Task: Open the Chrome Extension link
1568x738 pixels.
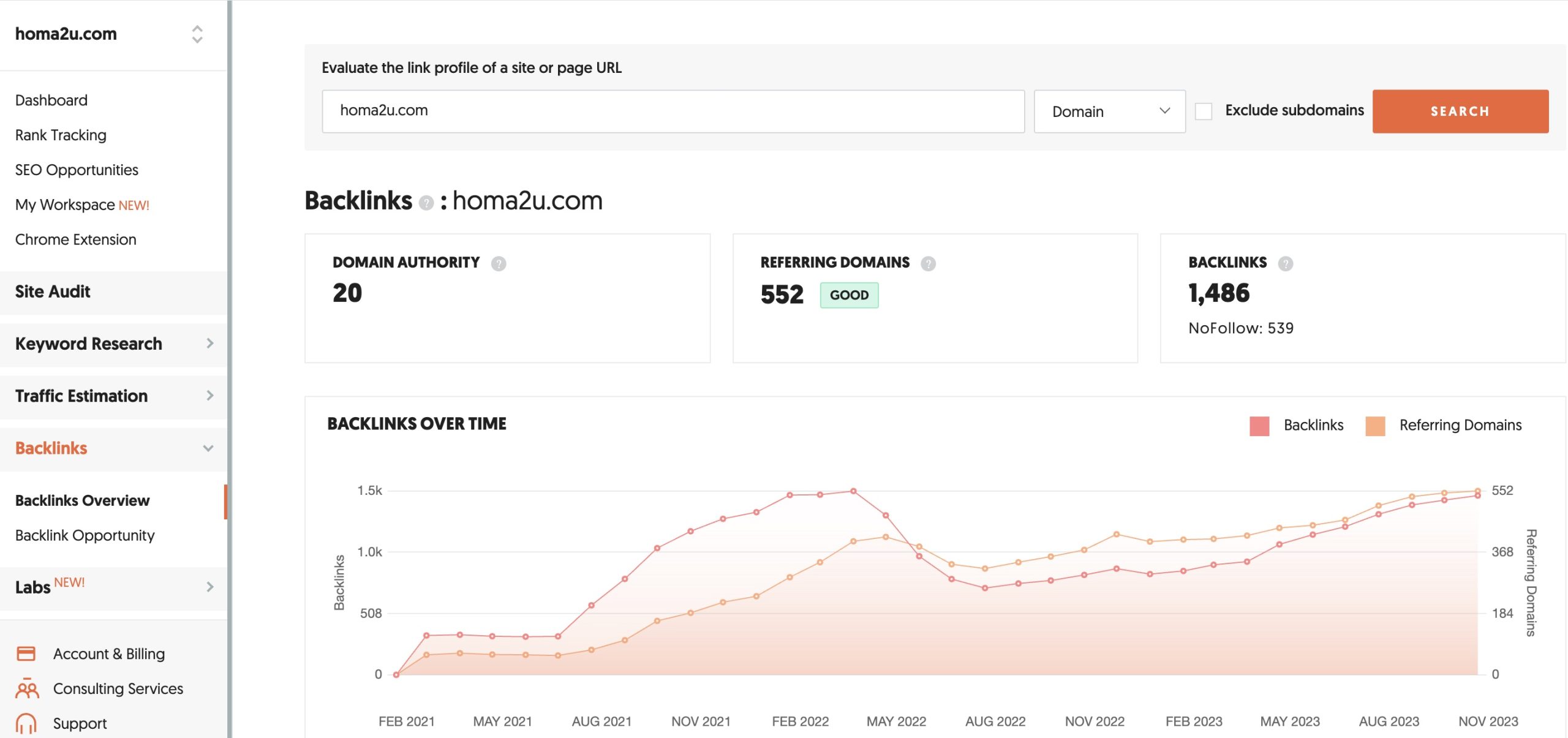Action: click(x=75, y=239)
